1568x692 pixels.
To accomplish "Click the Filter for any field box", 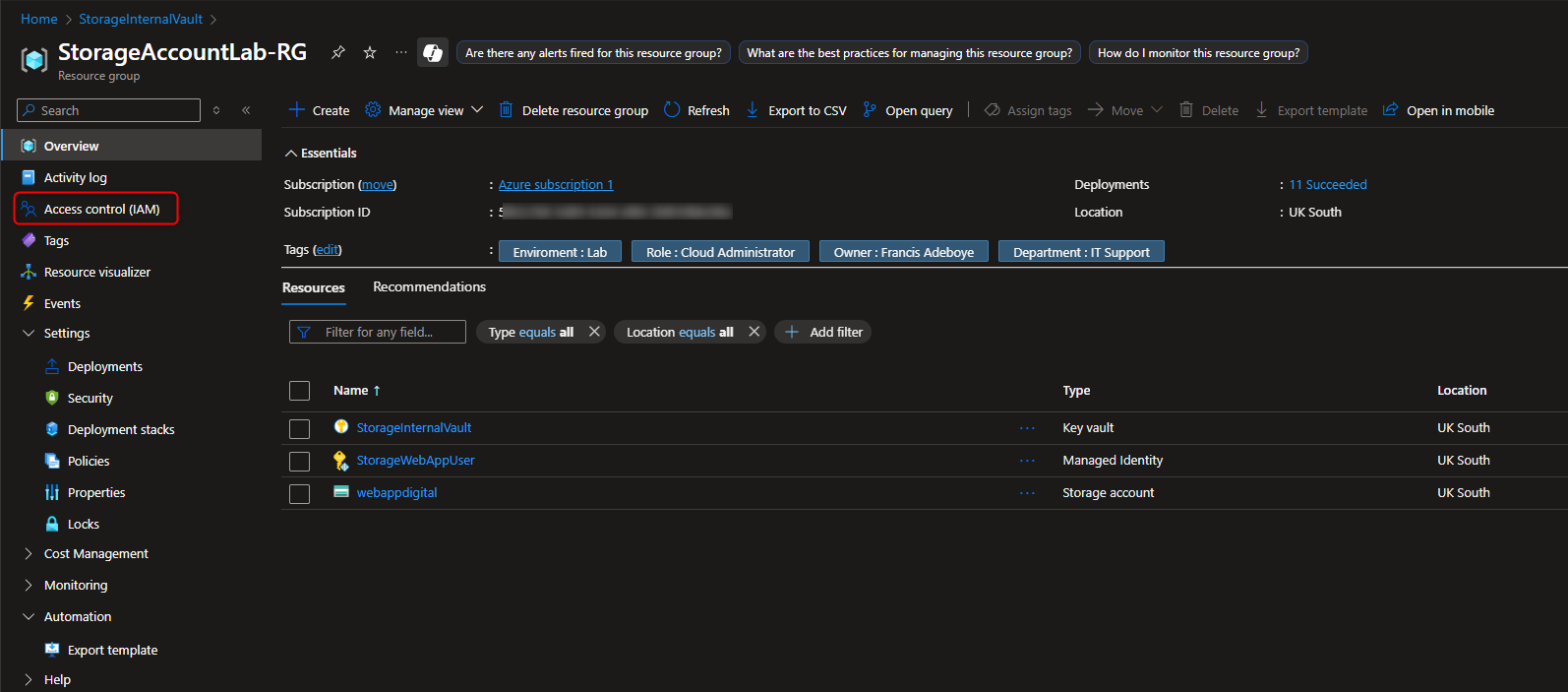I will [378, 332].
